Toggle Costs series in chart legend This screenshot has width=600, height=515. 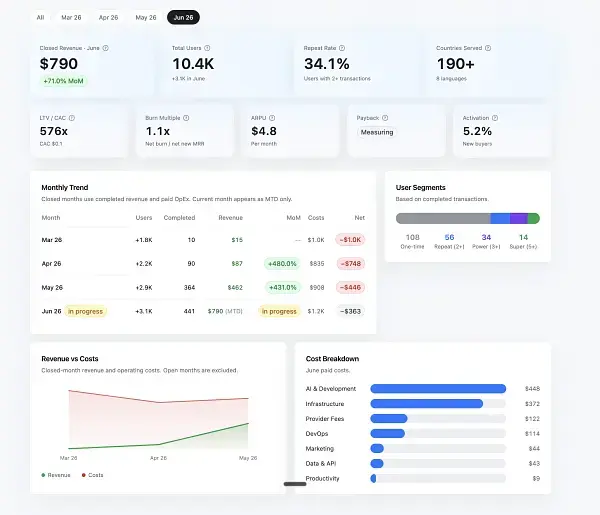(93, 475)
